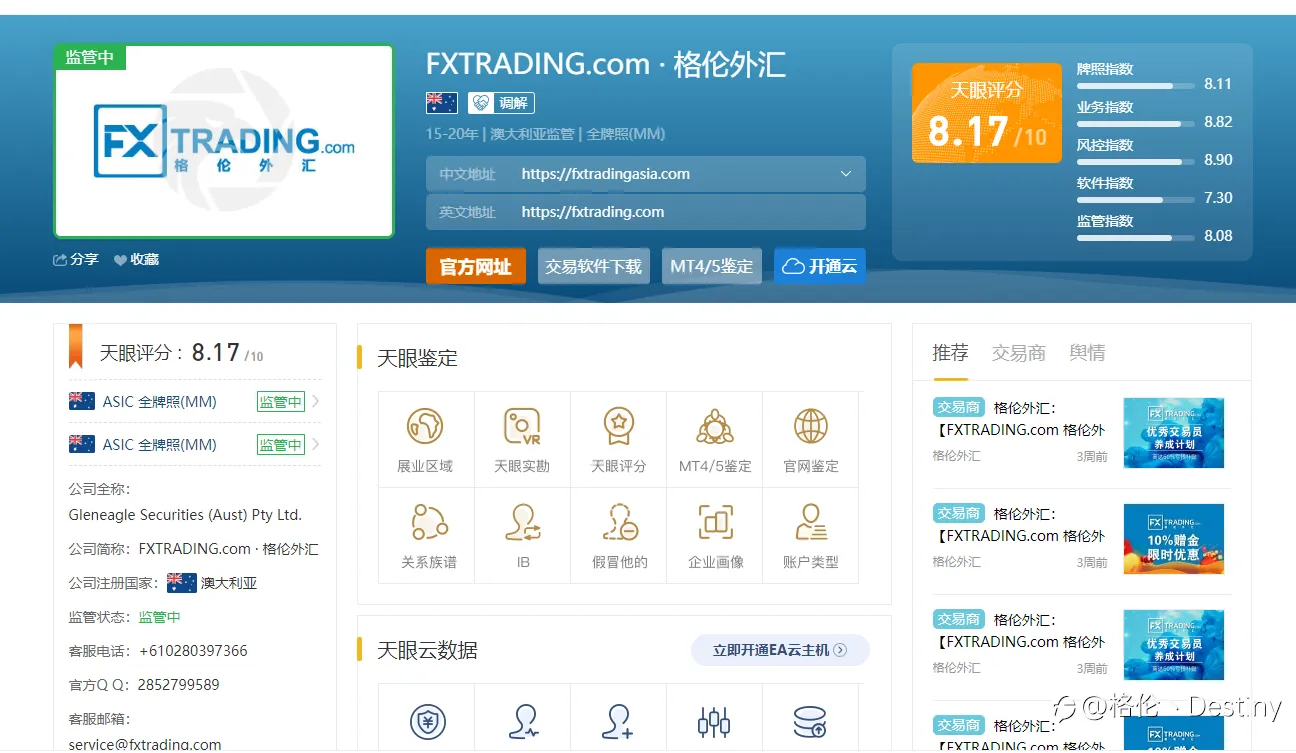Click the 监管中 green tag on logo
The image size is (1296, 753).
[x=90, y=58]
